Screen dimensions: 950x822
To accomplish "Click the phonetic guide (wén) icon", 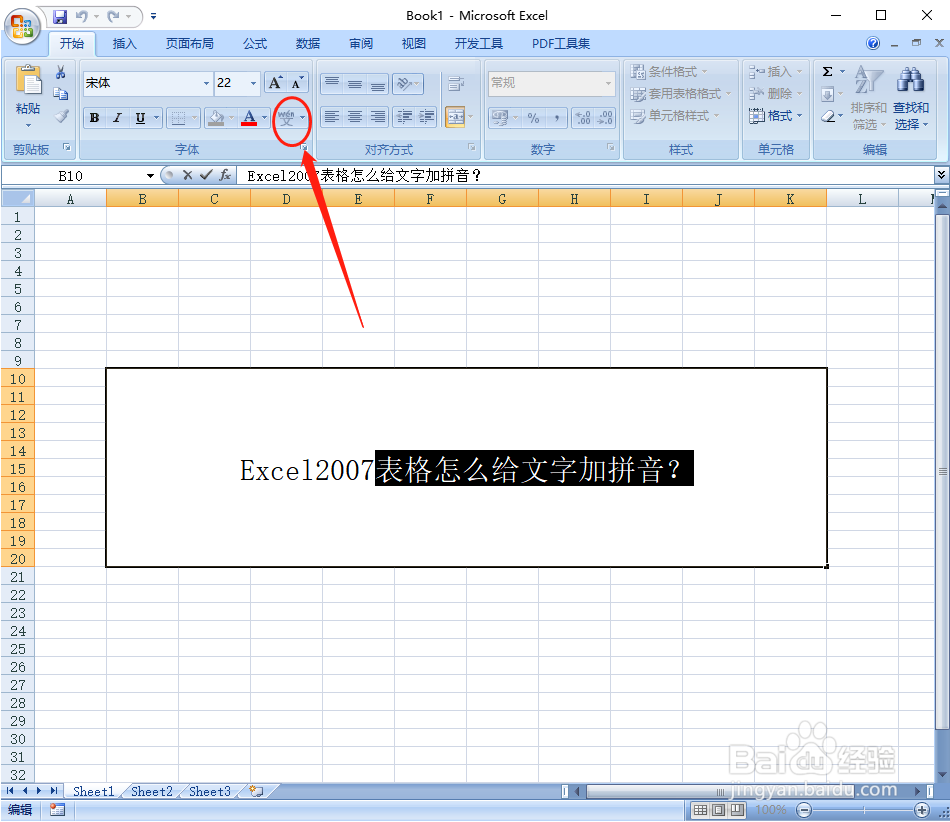I will click(x=287, y=118).
